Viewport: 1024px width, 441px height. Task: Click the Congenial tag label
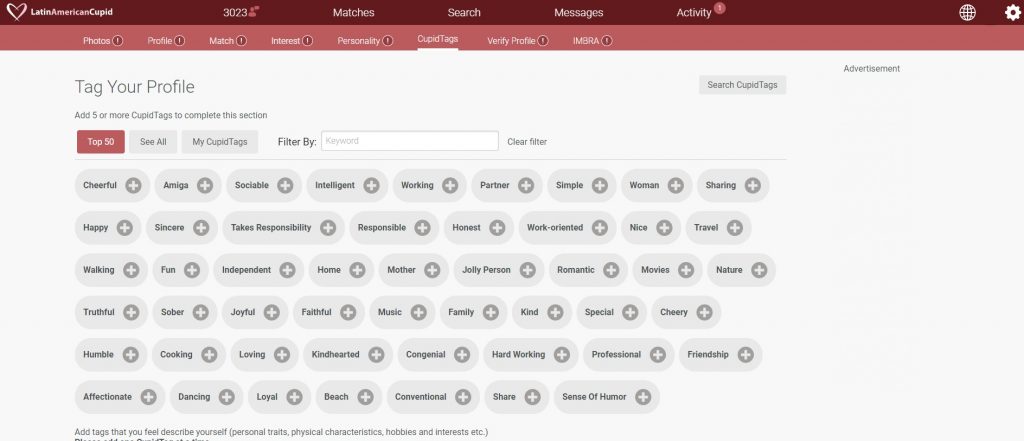426,355
